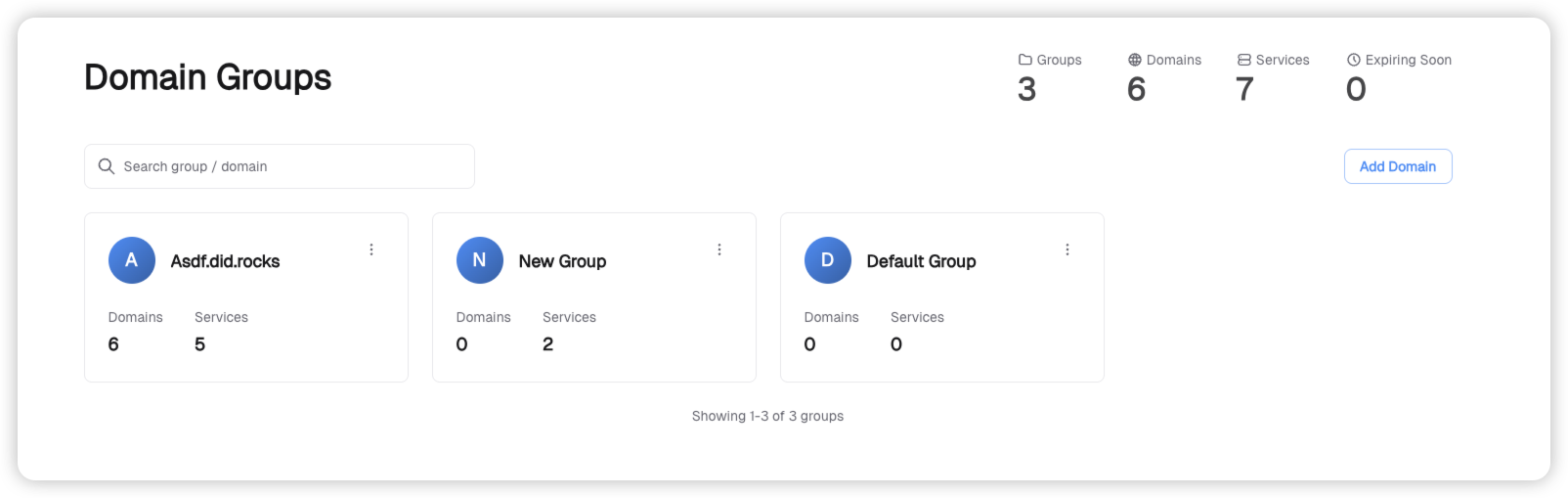This screenshot has height=498, width=1568.
Task: Click the Domains count in Asdf.did.rocks card
Action: (x=113, y=344)
